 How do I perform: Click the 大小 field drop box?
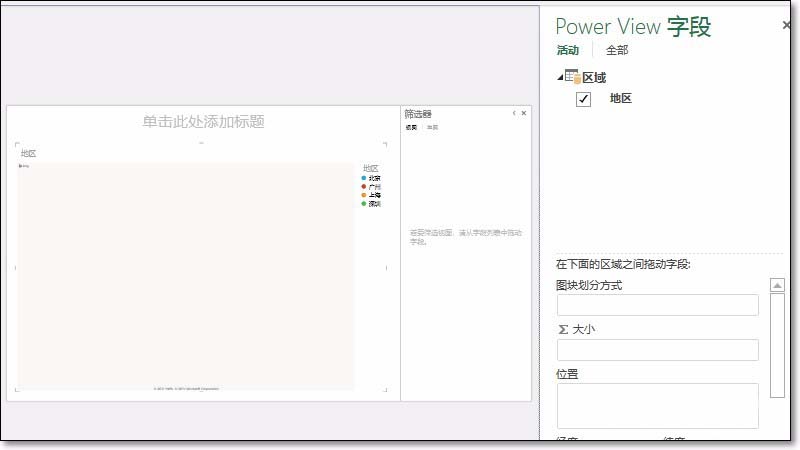pyautogui.click(x=658, y=350)
